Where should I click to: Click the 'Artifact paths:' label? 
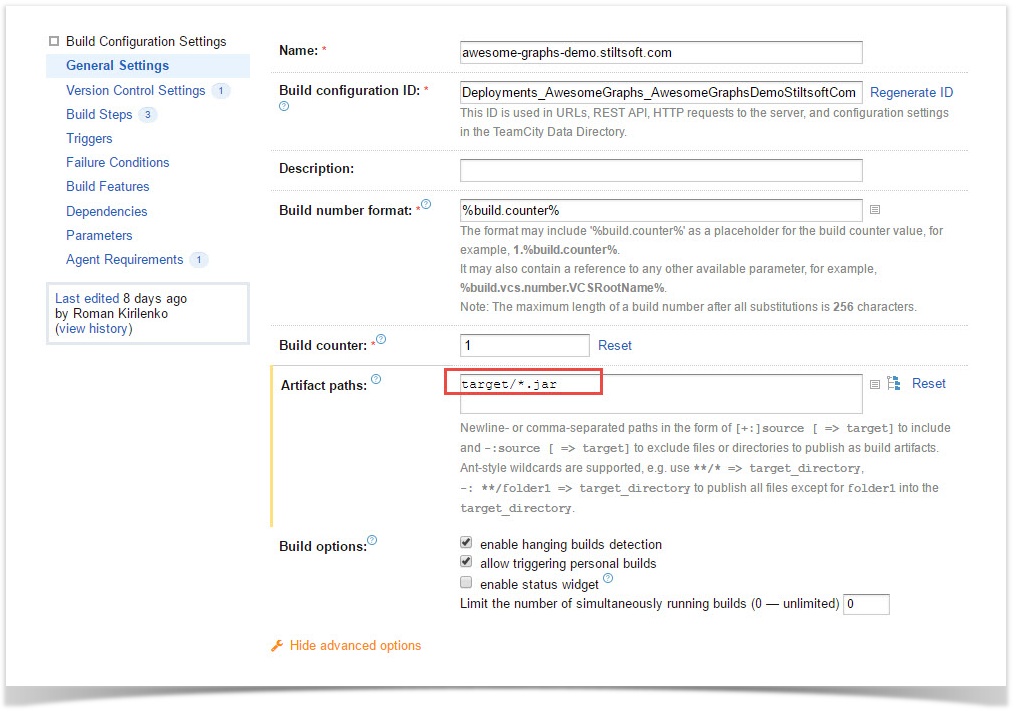(323, 386)
